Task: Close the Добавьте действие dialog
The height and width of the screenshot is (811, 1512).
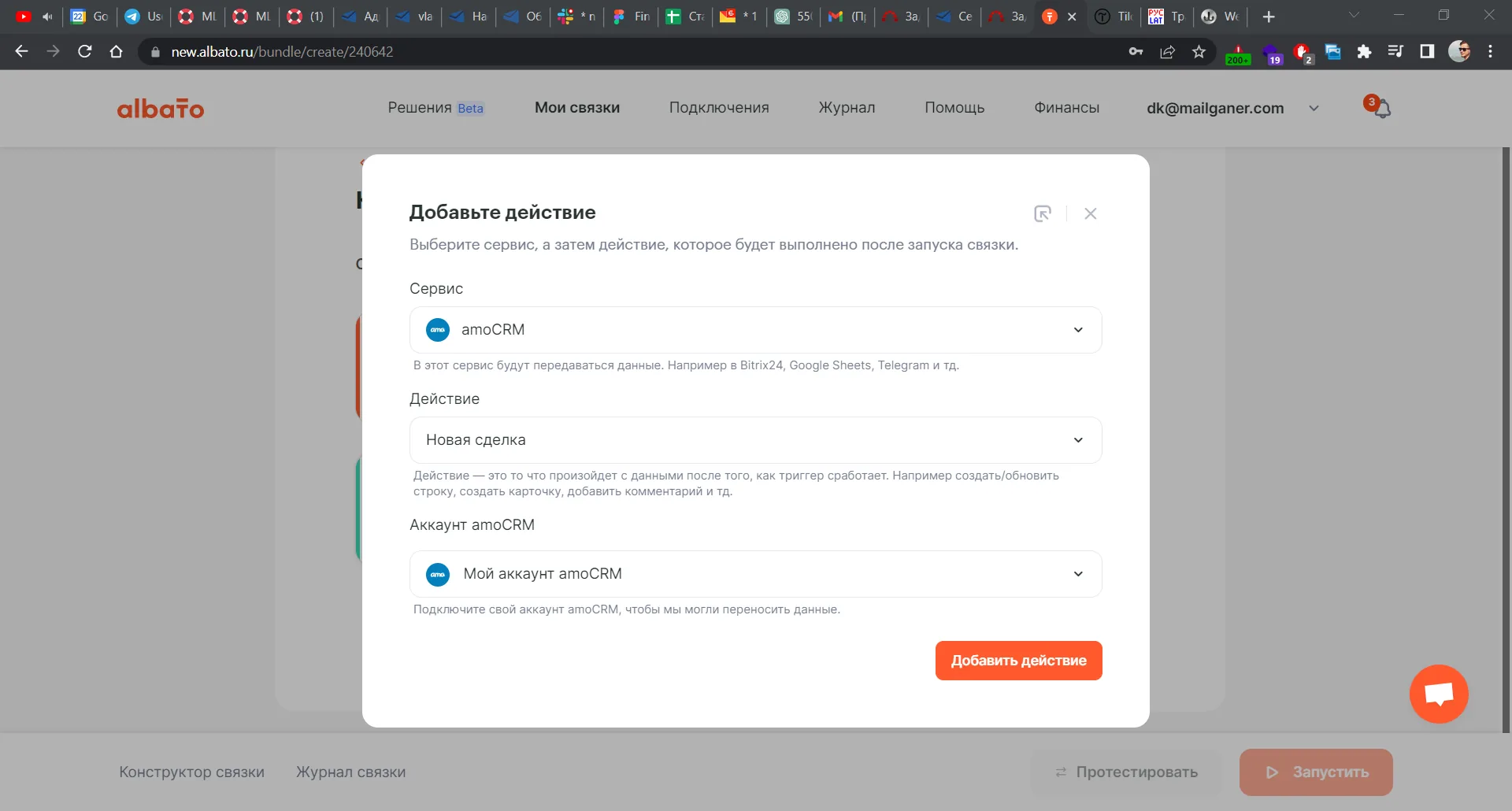Action: tap(1091, 213)
